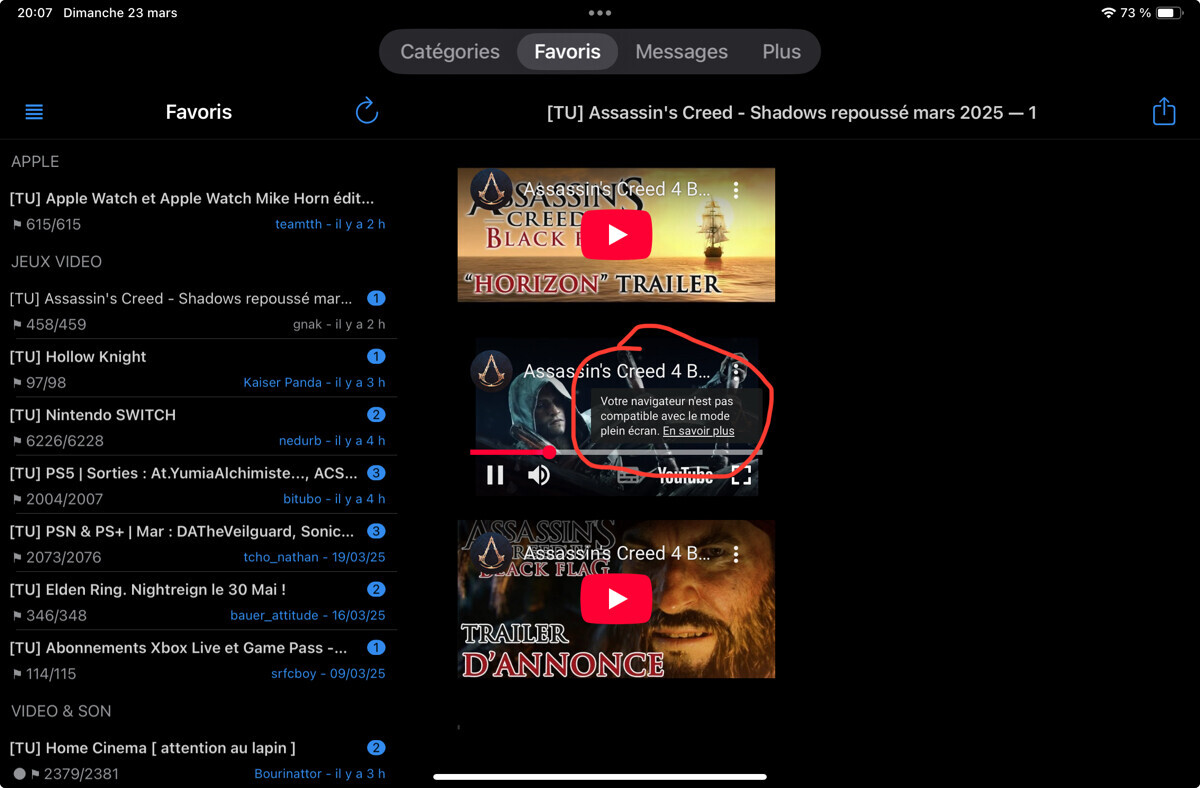The image size is (1200, 788).
Task: Open the hamburger list menu icon
Action: tap(34, 112)
